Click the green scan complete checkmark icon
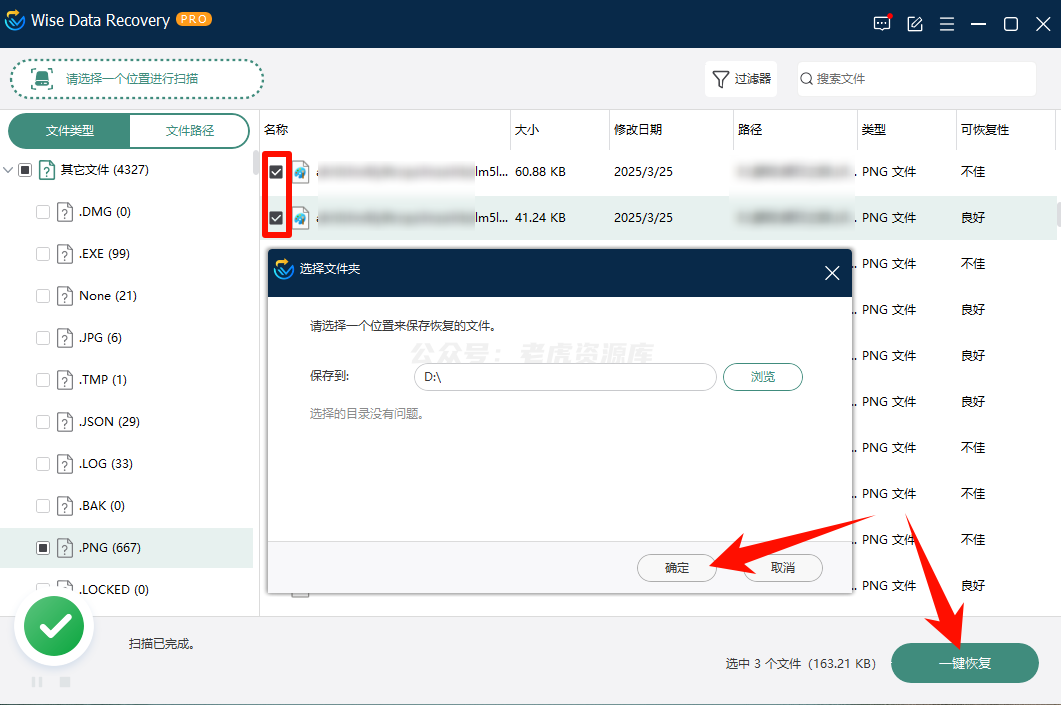The width and height of the screenshot is (1061, 705). coord(54,626)
